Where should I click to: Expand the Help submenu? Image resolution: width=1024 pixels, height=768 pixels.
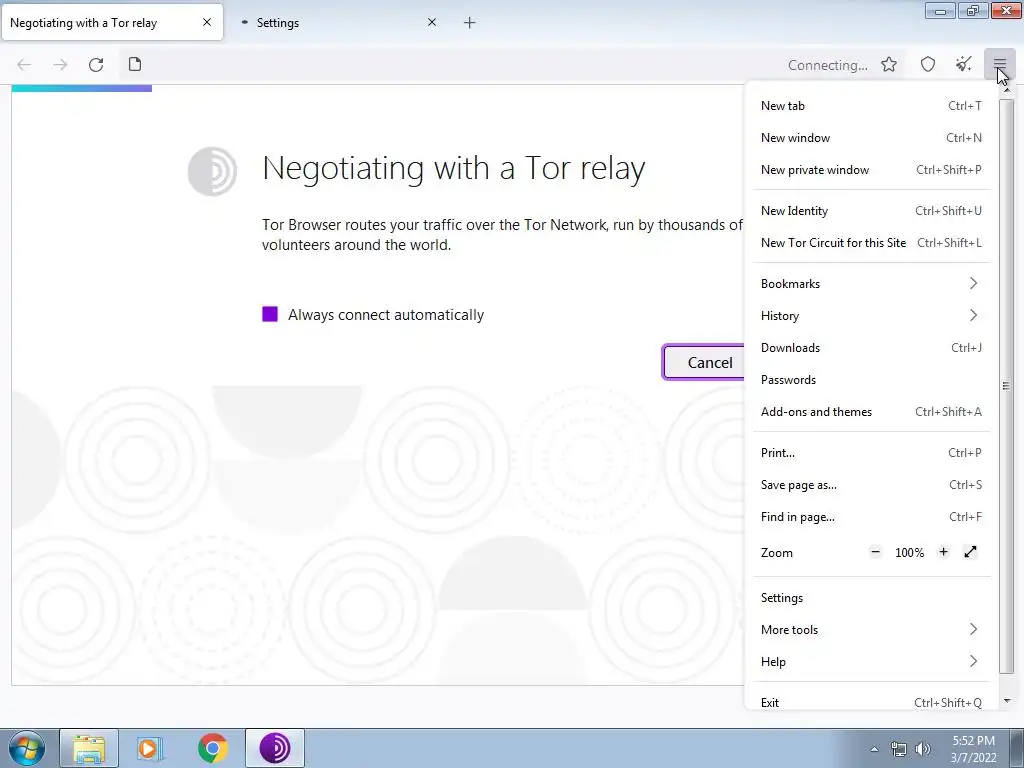[871, 662]
